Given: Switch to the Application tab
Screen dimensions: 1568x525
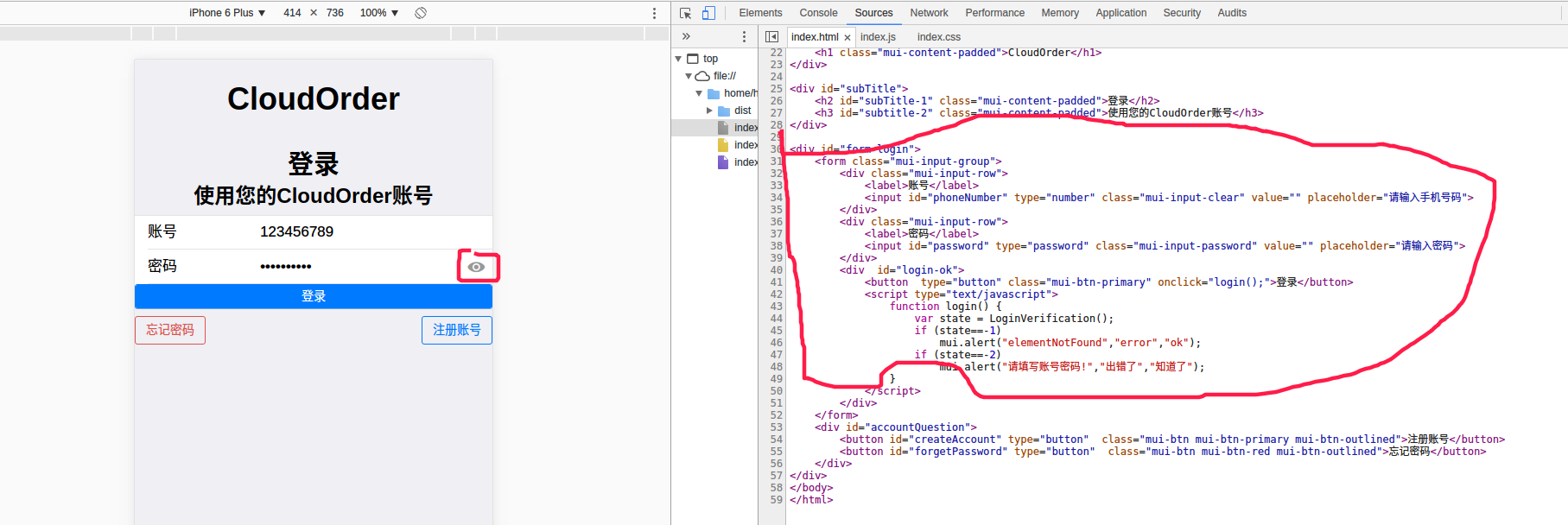Looking at the screenshot, I should tap(1120, 13).
